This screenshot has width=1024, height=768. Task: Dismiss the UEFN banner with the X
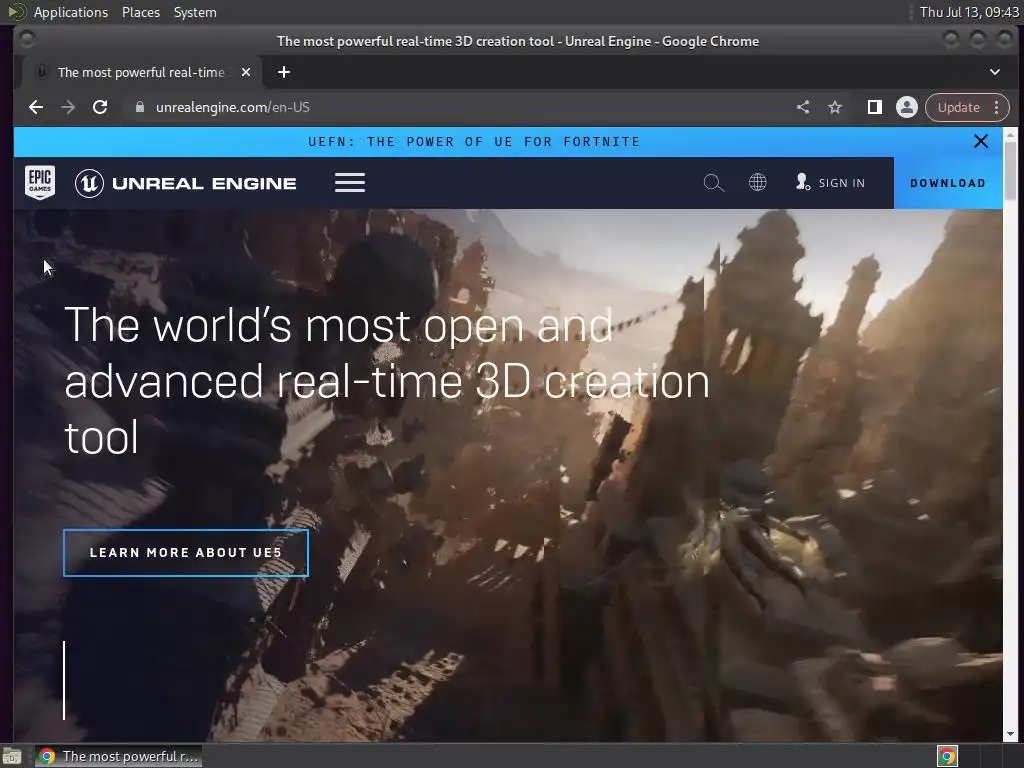(981, 141)
